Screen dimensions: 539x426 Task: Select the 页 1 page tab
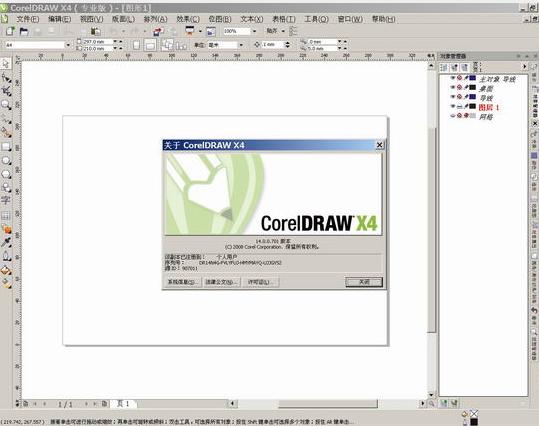click(123, 403)
